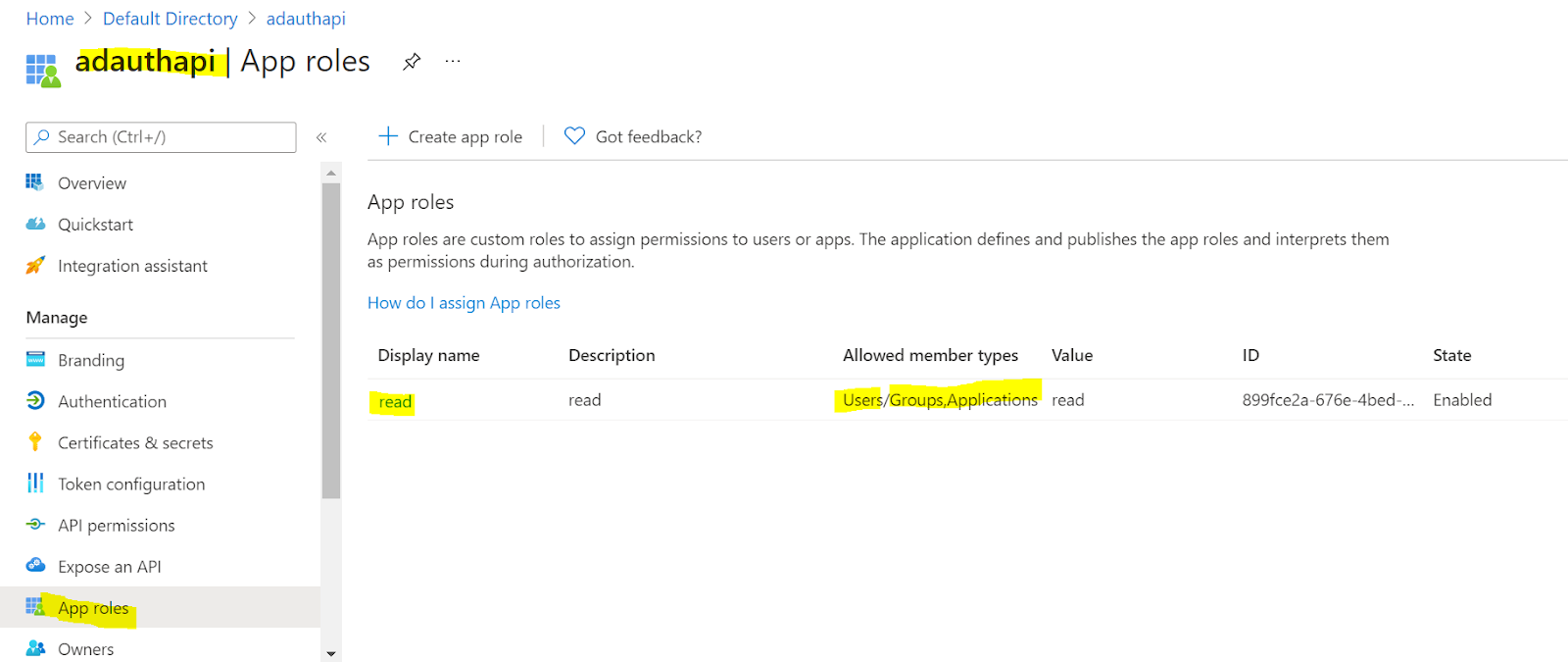Screen dimensions: 1568x662
Task: Click the App roles sidebar icon
Action: [x=35, y=606]
